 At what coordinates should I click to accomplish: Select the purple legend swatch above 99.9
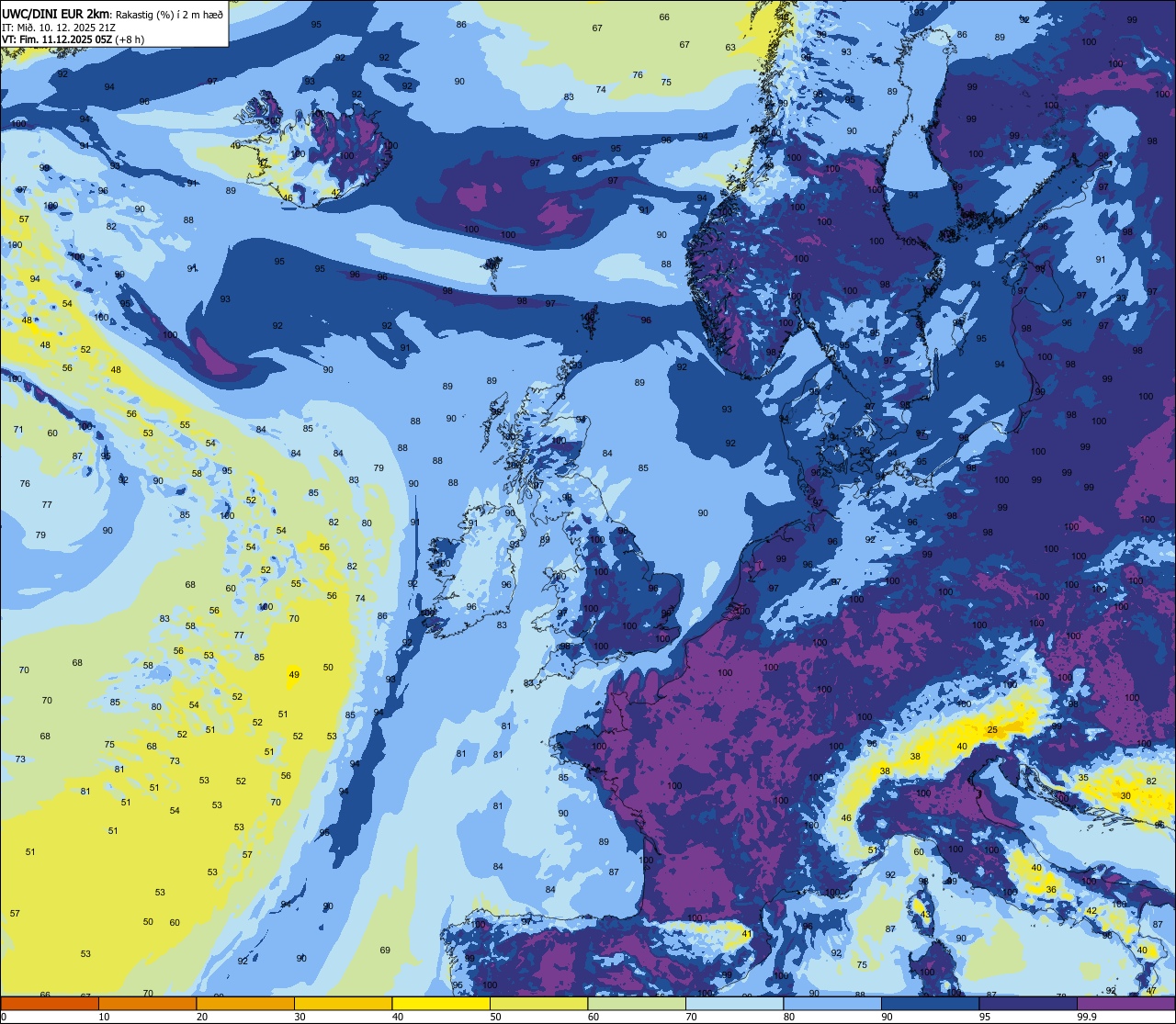click(x=1125, y=1003)
